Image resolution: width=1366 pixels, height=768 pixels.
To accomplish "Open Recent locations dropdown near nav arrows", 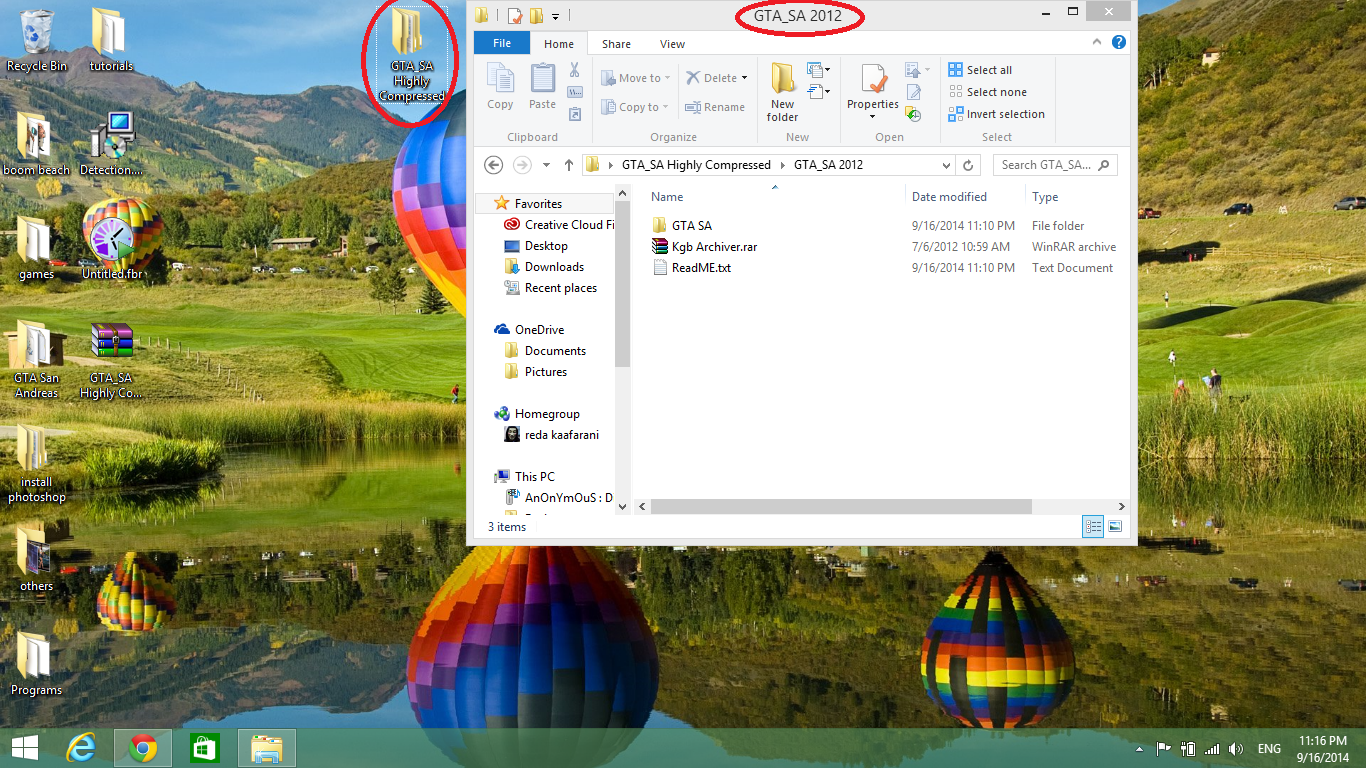I will (x=546, y=165).
